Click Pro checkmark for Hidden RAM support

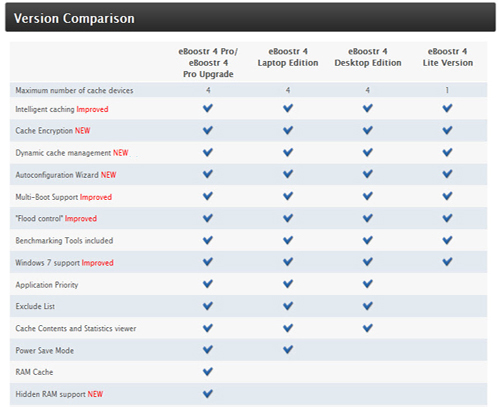[x=208, y=394]
